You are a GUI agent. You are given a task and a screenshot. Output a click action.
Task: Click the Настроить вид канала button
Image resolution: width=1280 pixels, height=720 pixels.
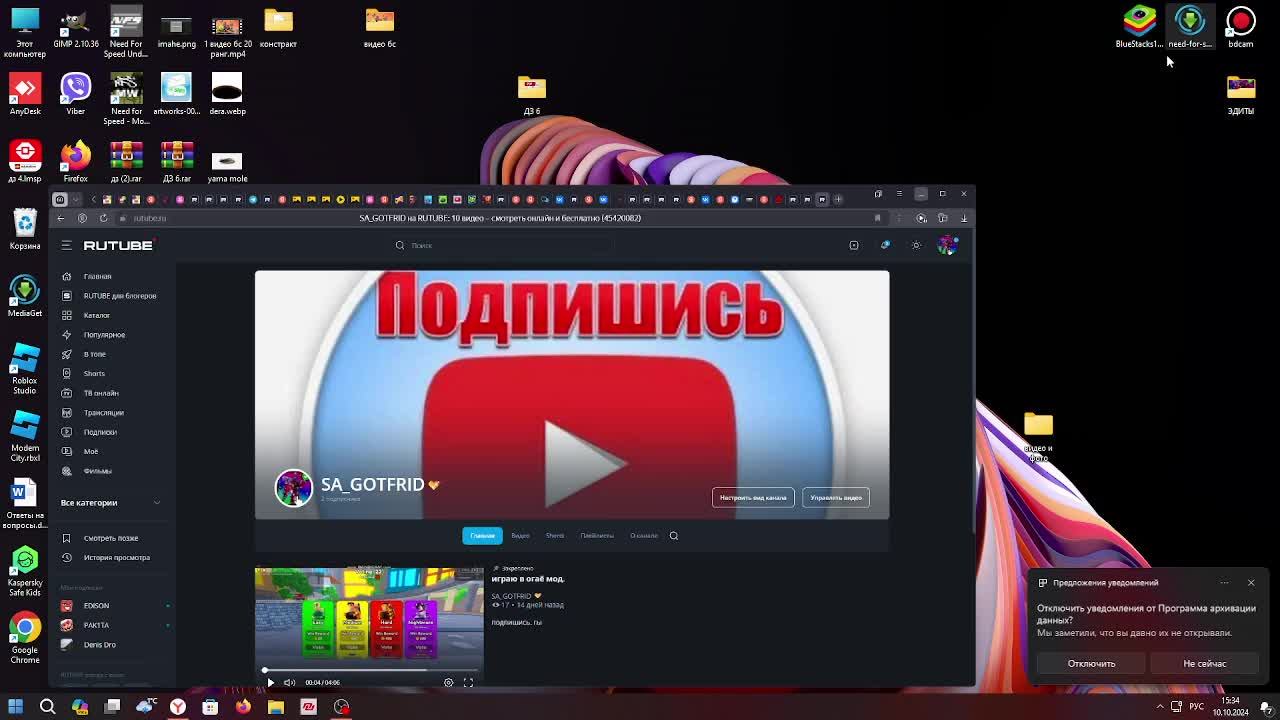coord(753,497)
